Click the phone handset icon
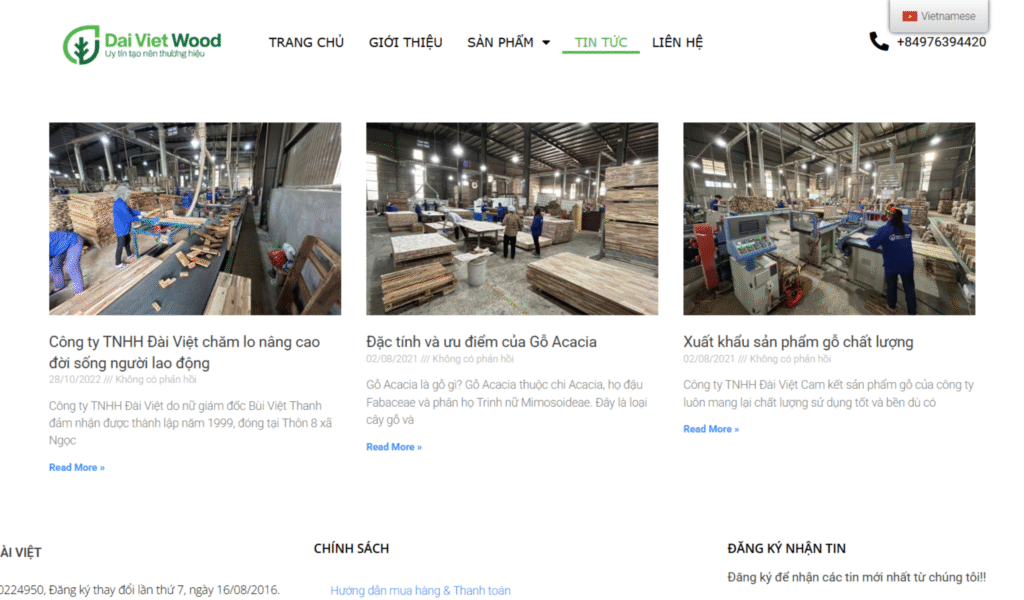The height and width of the screenshot is (600, 1024). point(878,42)
